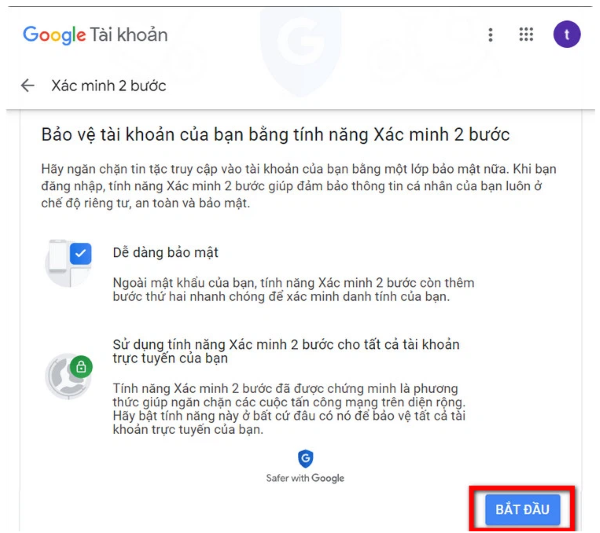Click the blue BẮT ĐẦU button
Screen dimensions: 600x533
(x=522, y=509)
